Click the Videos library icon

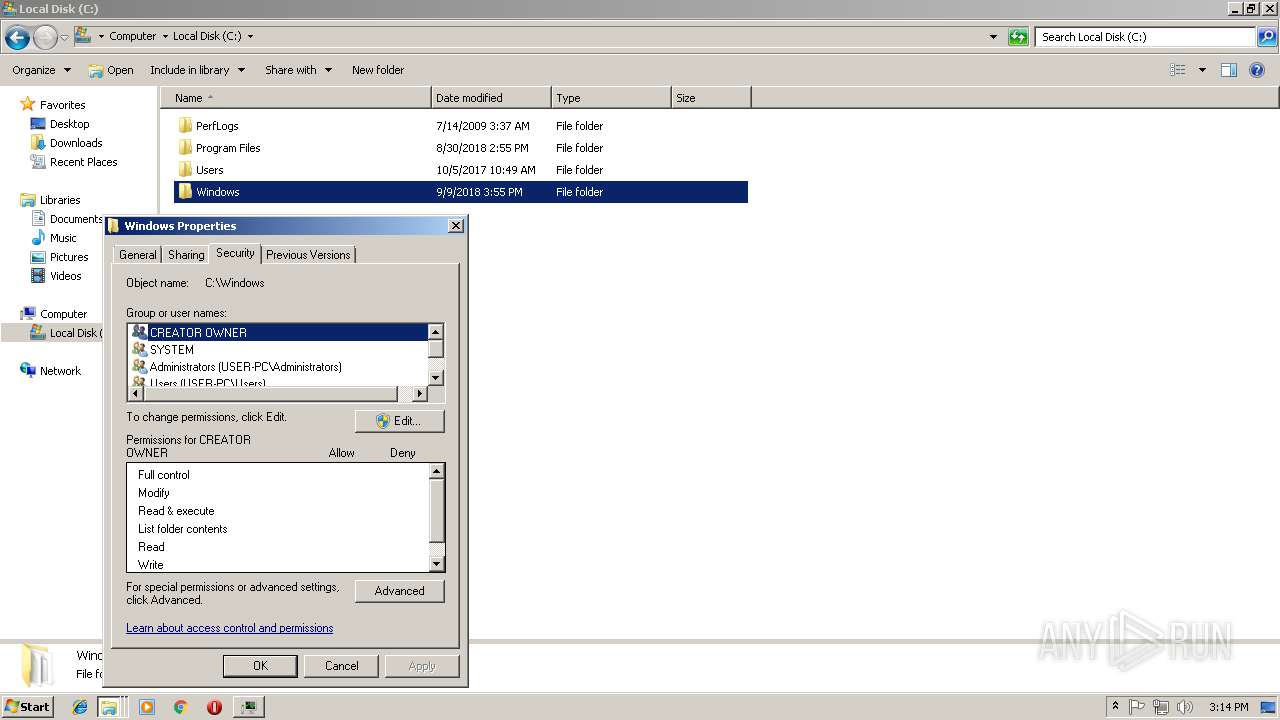click(38, 276)
